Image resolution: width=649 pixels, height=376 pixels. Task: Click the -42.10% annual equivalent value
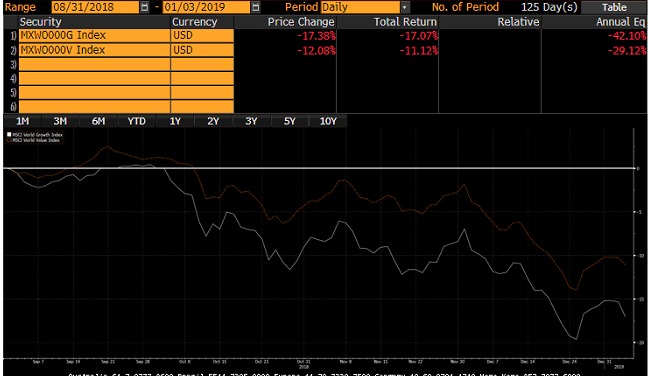(x=627, y=36)
